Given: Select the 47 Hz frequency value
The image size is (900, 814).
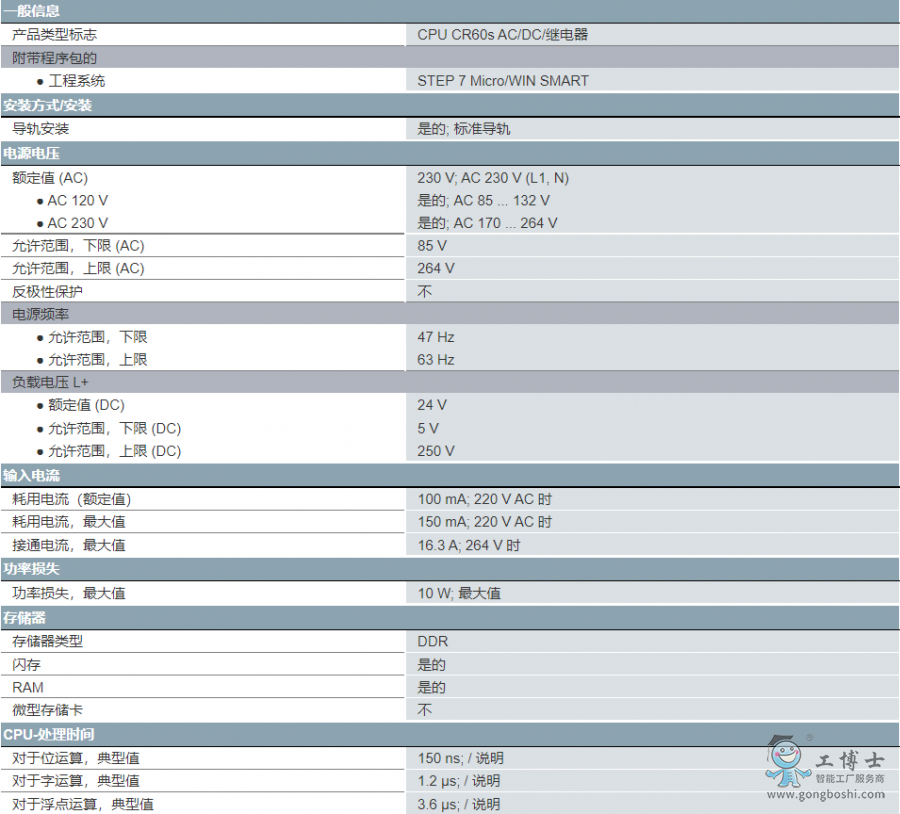Looking at the screenshot, I should pos(436,338).
